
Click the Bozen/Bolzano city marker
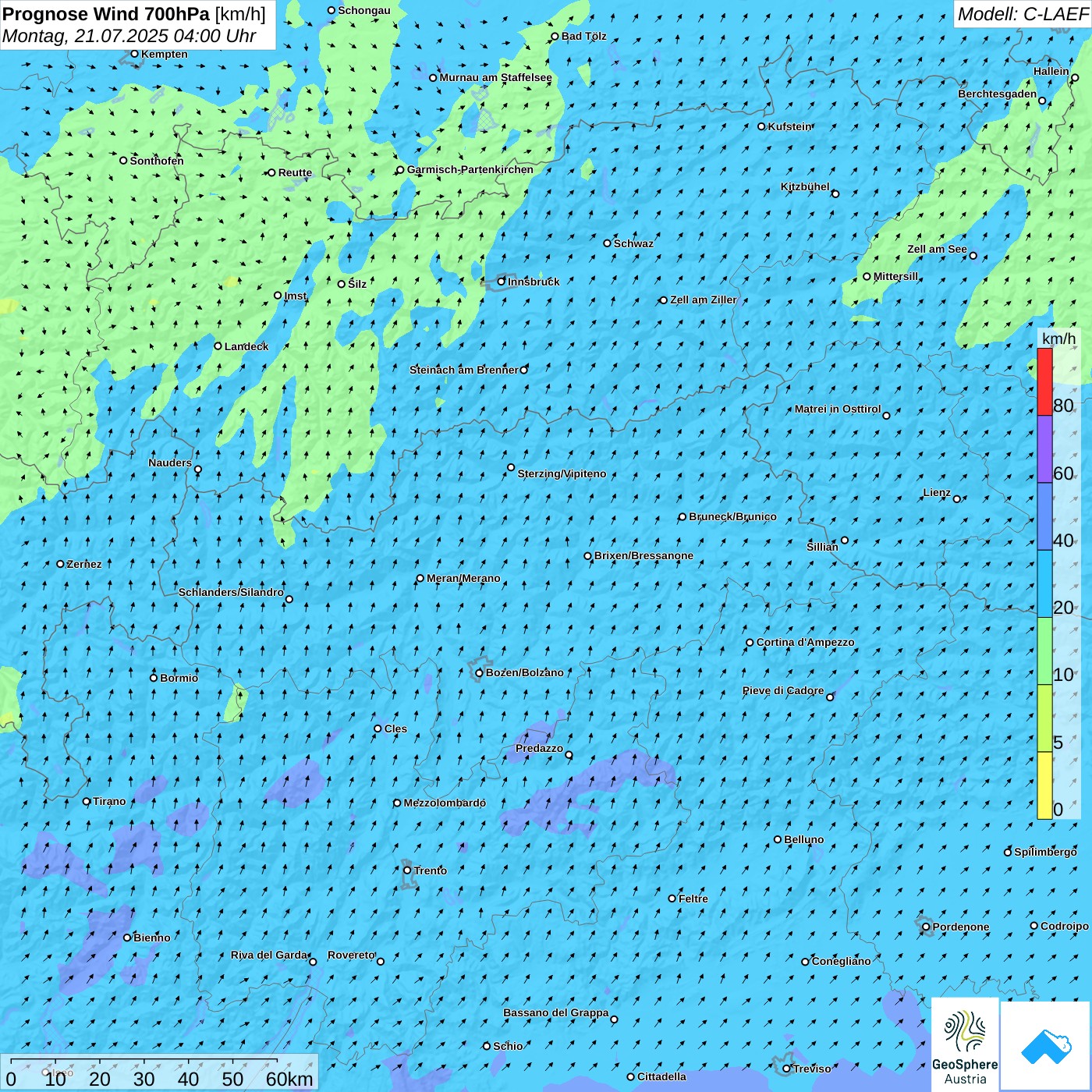[479, 672]
